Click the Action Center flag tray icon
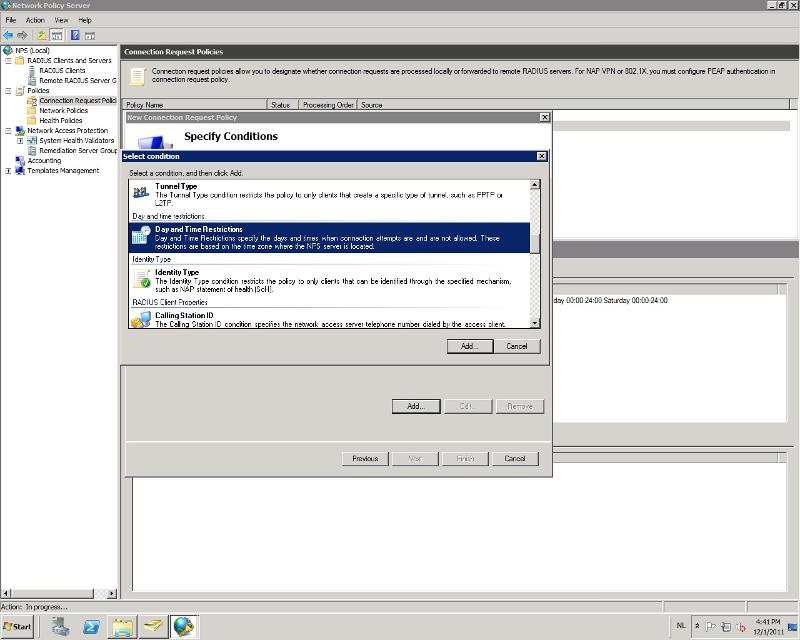 coord(710,627)
